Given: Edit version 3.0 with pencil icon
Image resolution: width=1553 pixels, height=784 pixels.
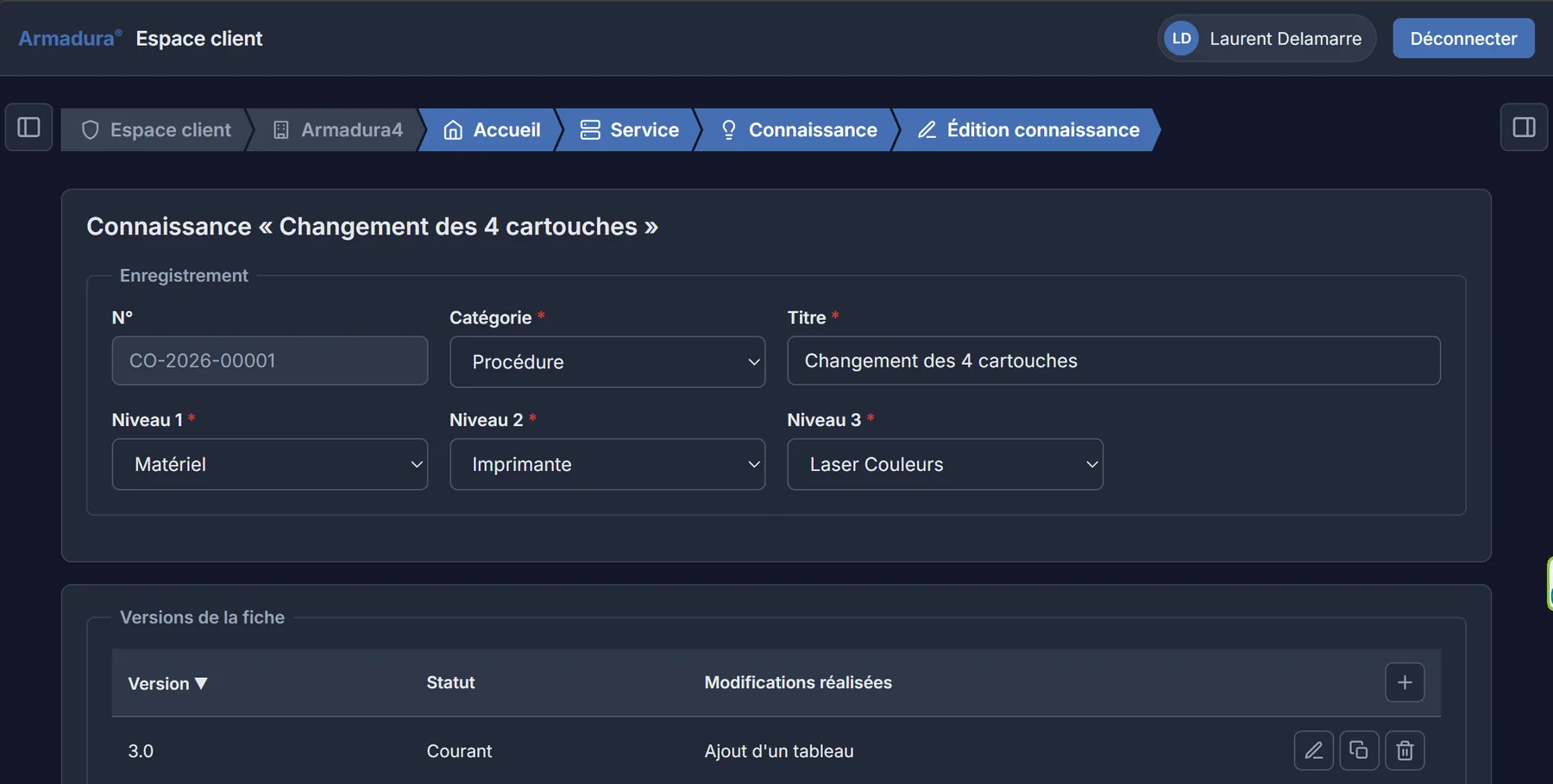Looking at the screenshot, I should [x=1313, y=750].
